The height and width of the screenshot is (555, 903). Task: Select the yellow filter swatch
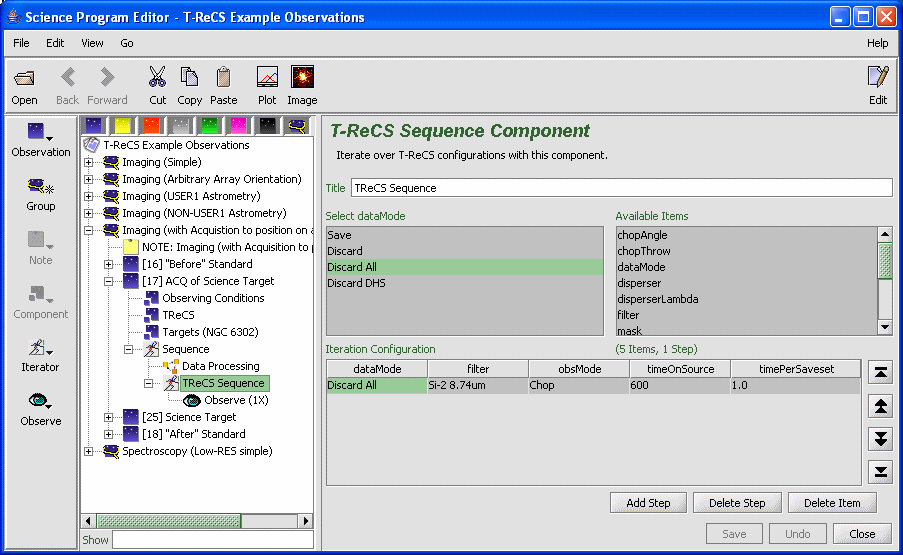click(x=123, y=126)
